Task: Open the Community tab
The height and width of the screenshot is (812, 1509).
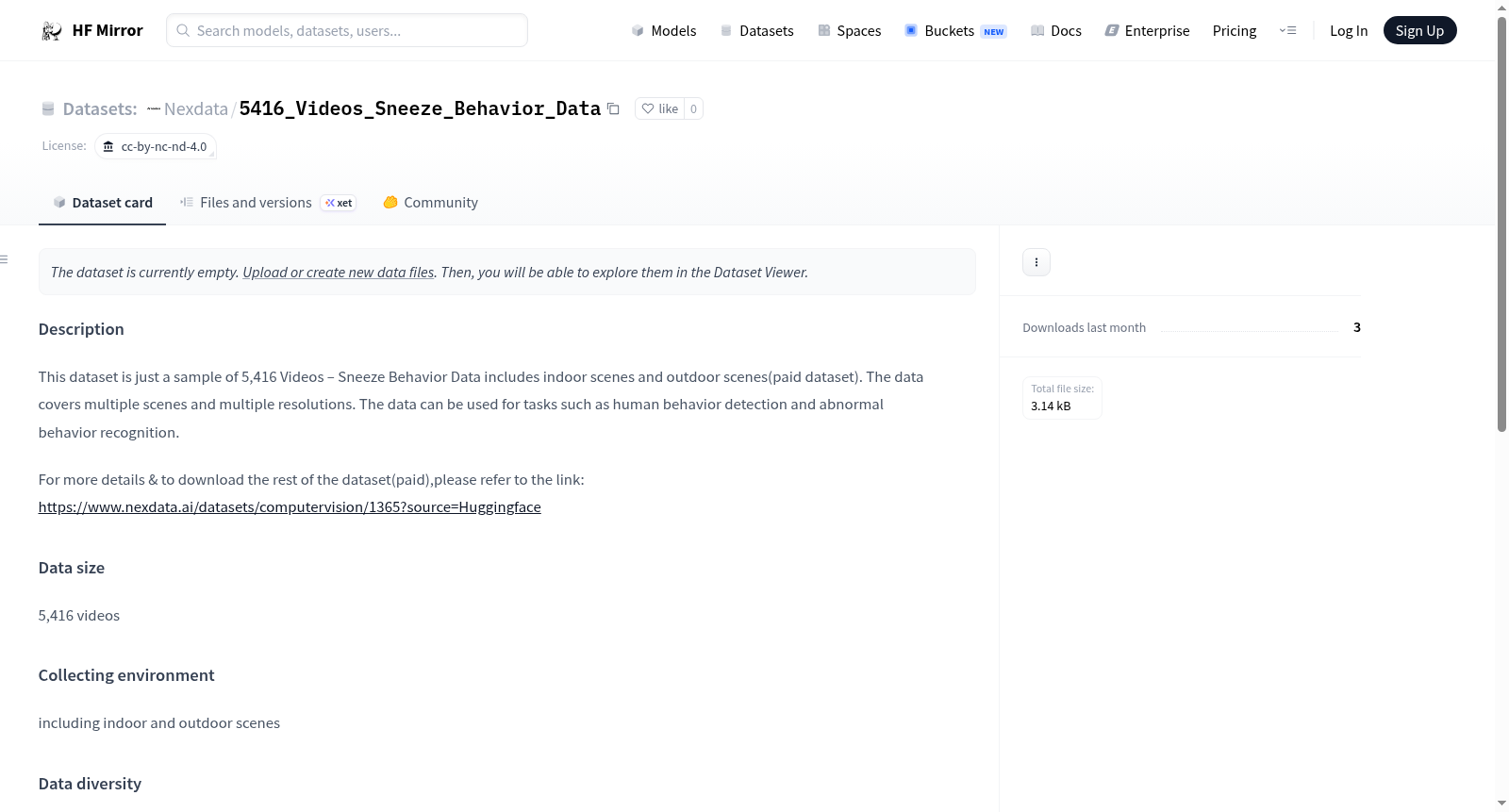Action: click(x=430, y=203)
